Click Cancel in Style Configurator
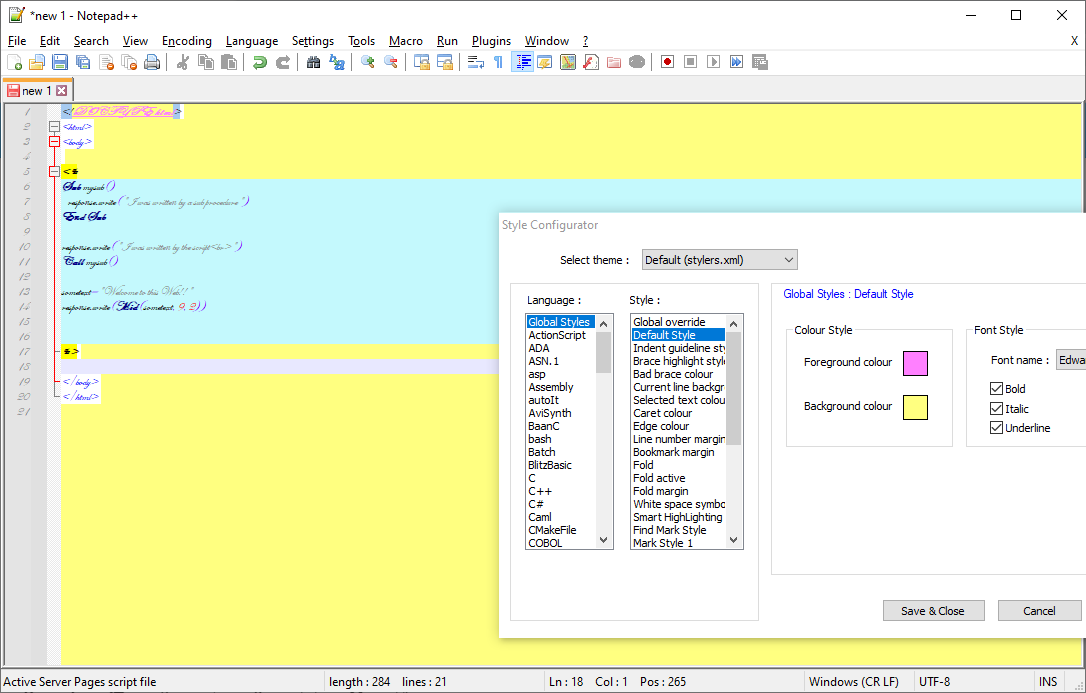Viewport: 1086px width, 693px height. pos(1039,611)
